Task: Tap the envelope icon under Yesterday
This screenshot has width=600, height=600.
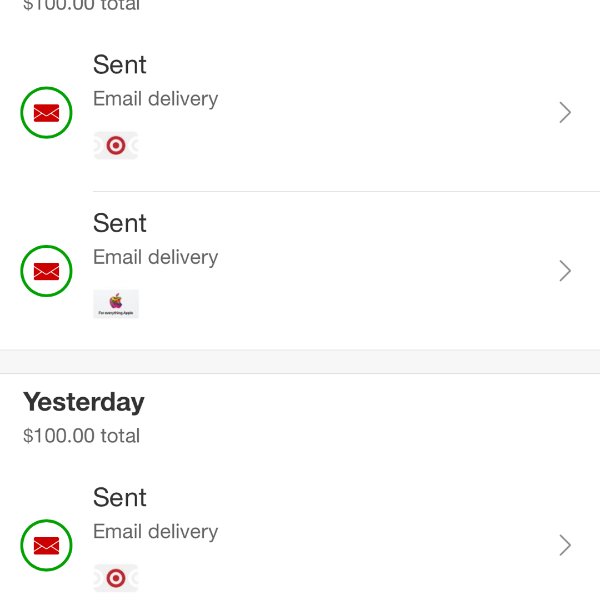Action: (46, 545)
